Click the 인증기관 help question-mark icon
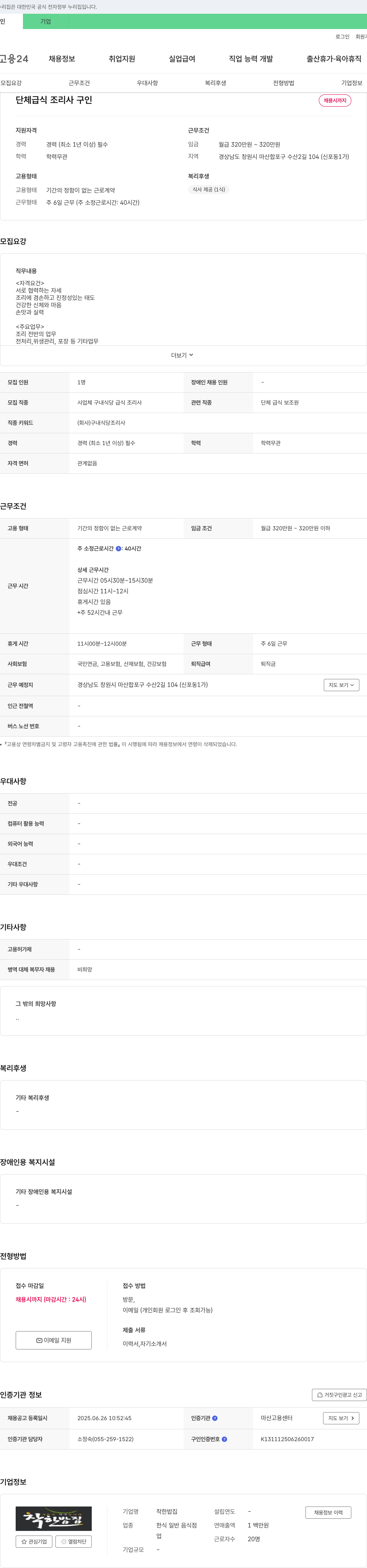 tap(215, 1418)
